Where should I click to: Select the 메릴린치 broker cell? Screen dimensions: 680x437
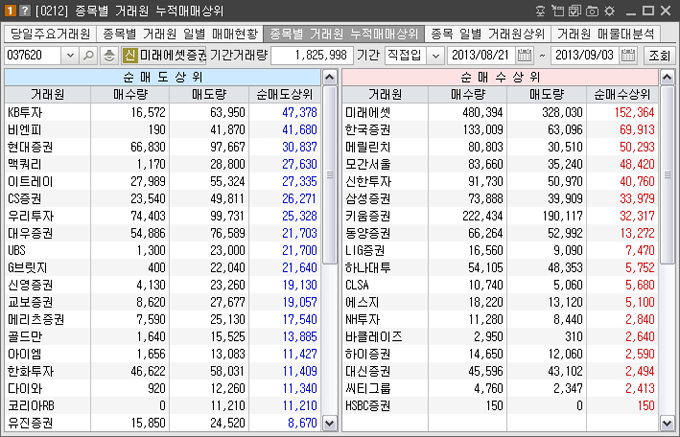[x=385, y=147]
